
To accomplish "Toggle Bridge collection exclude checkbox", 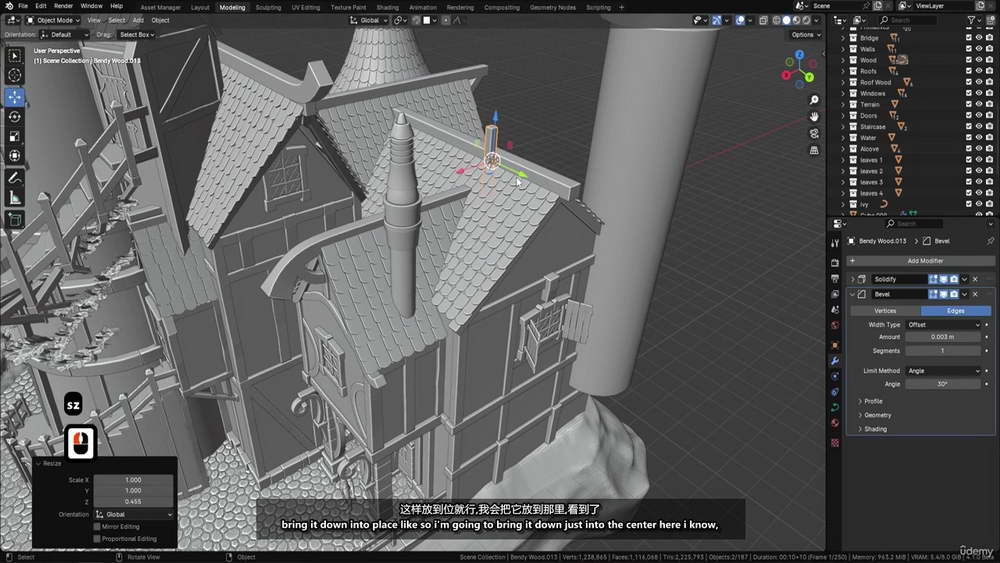I will (x=969, y=38).
